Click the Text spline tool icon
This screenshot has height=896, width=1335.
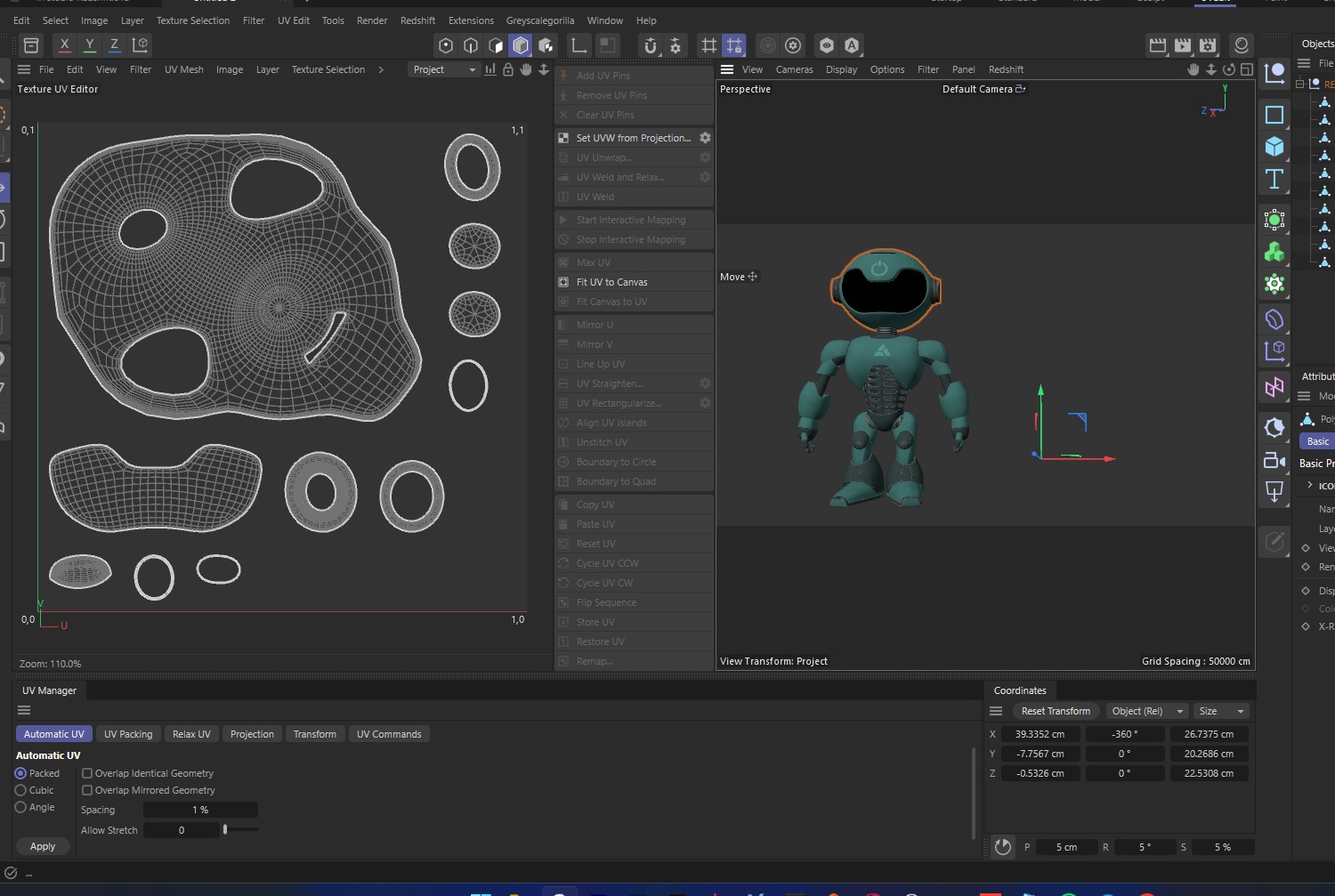pos(1274,179)
